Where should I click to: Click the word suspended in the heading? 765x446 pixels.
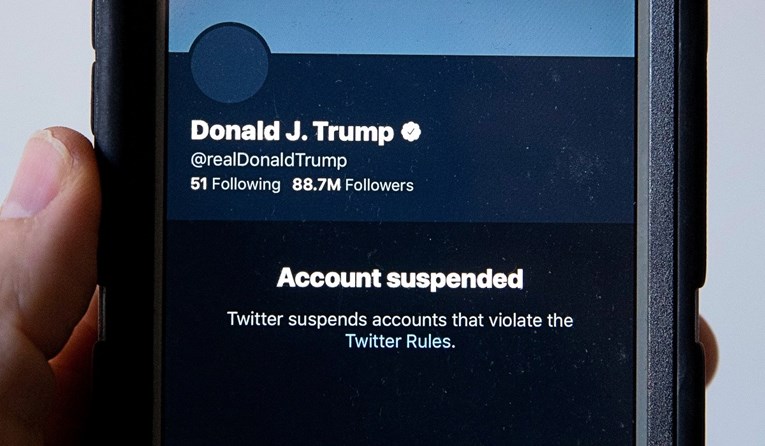(x=455, y=280)
